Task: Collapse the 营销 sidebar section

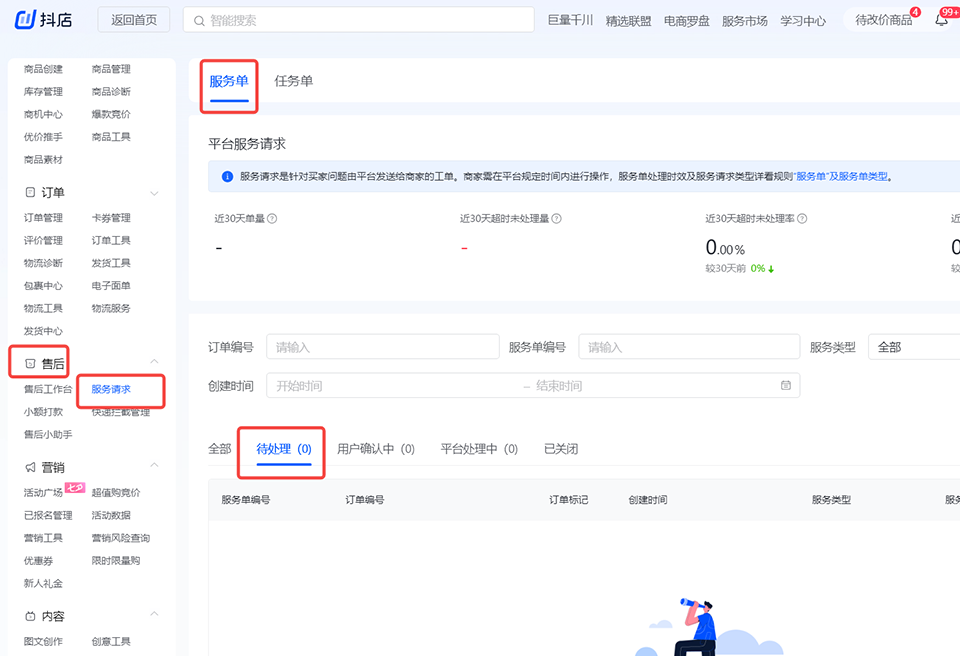Action: tap(154, 466)
